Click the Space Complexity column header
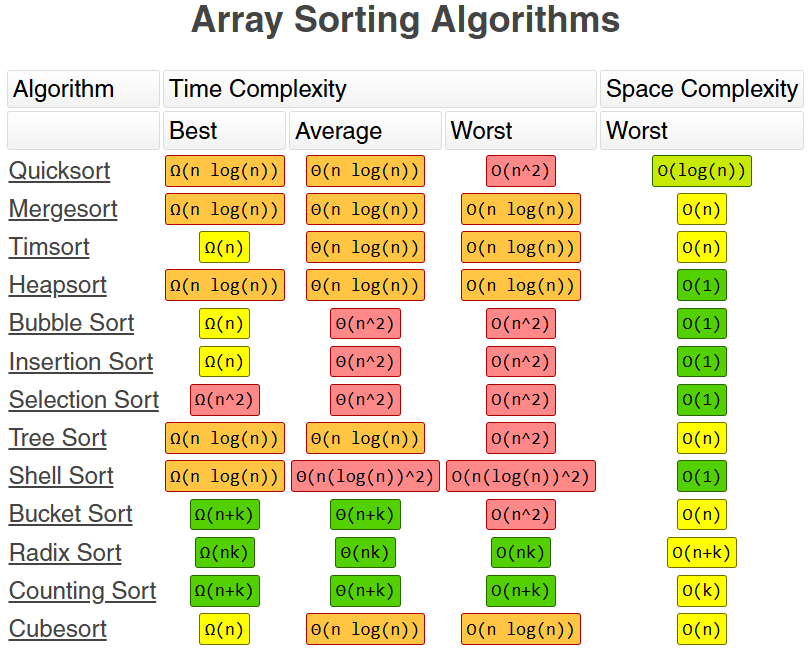This screenshot has height=651, width=809. tap(701, 89)
